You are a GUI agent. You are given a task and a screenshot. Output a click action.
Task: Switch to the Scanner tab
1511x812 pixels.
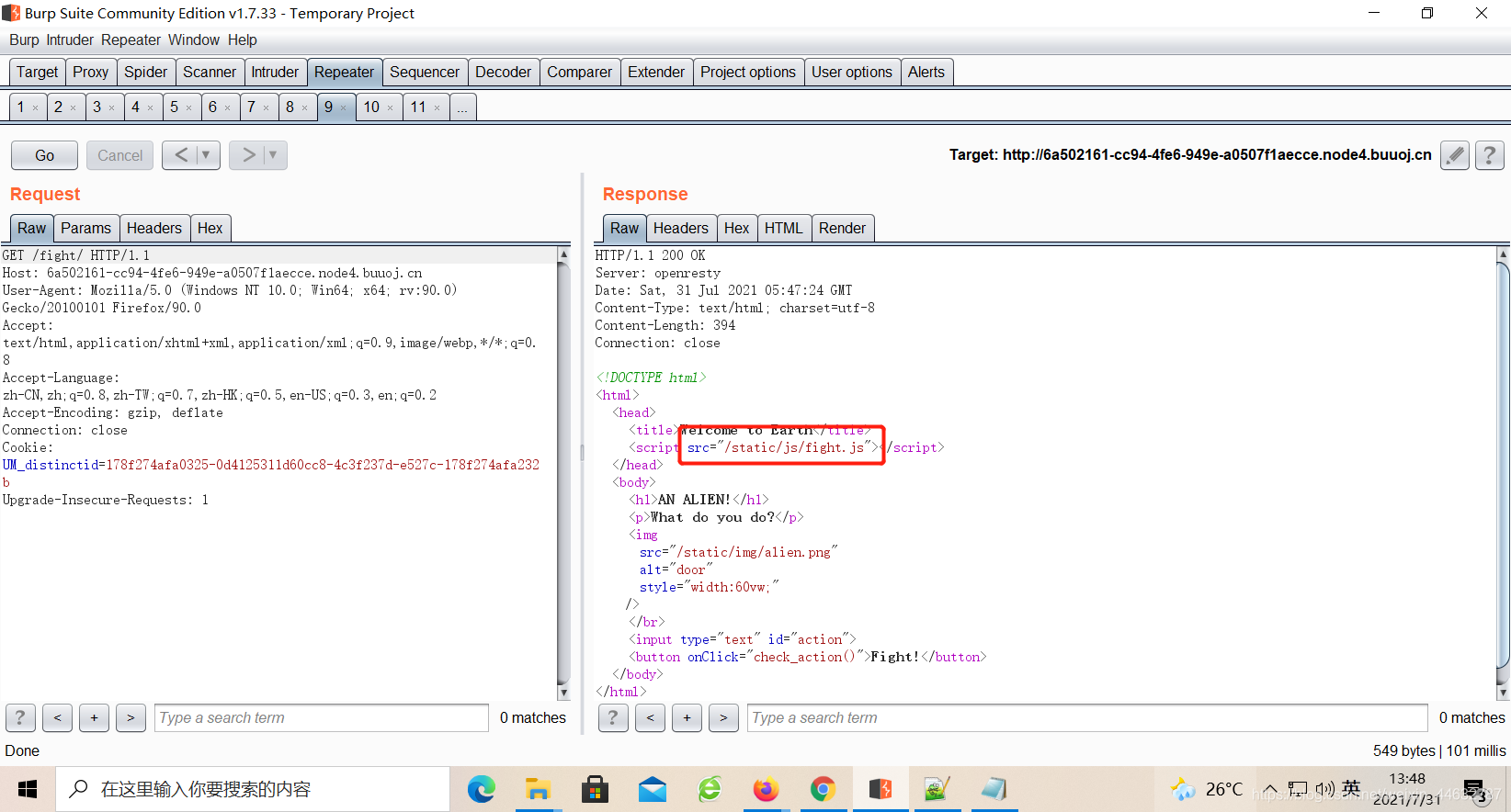pos(210,72)
